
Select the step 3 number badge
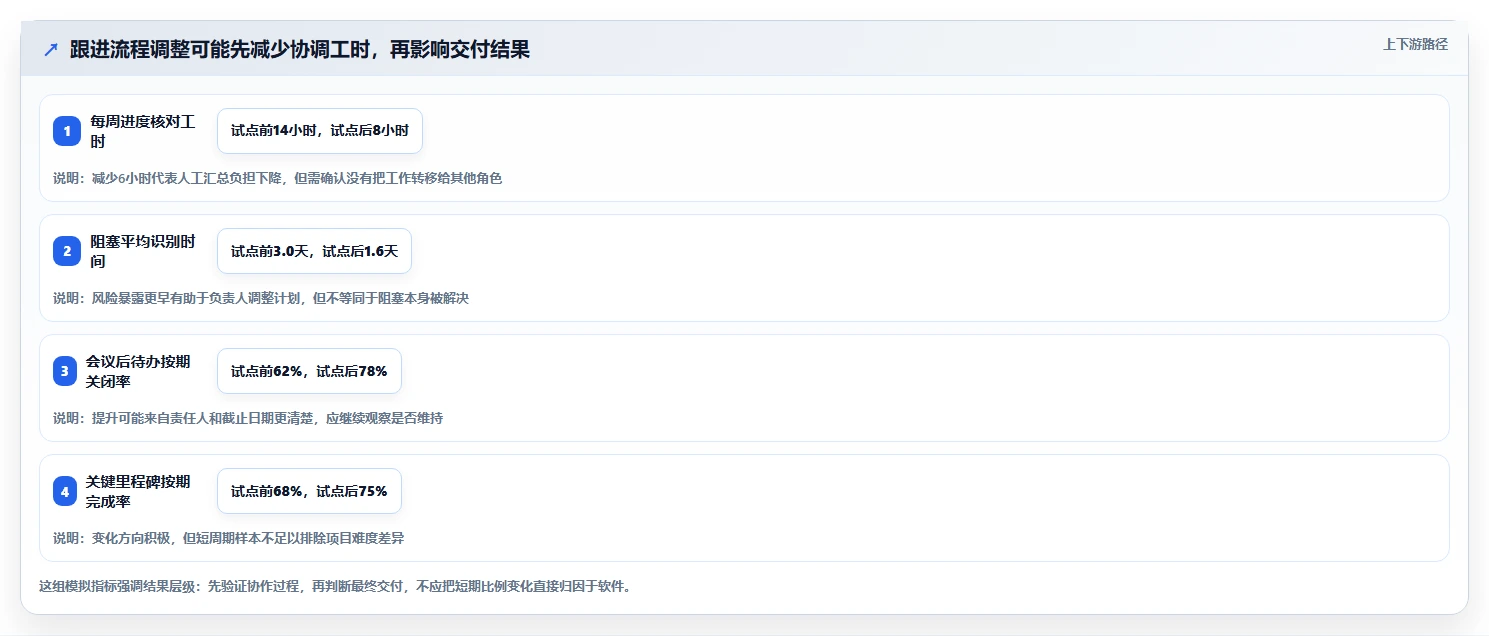click(65, 371)
